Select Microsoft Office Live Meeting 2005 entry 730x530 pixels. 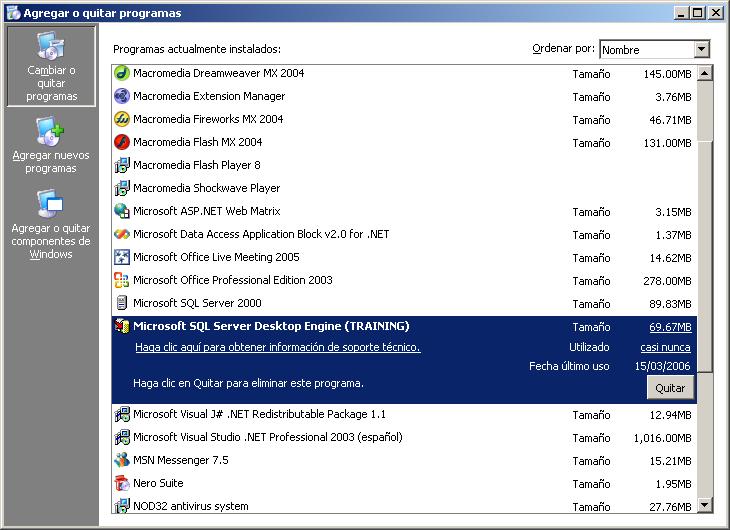click(404, 257)
